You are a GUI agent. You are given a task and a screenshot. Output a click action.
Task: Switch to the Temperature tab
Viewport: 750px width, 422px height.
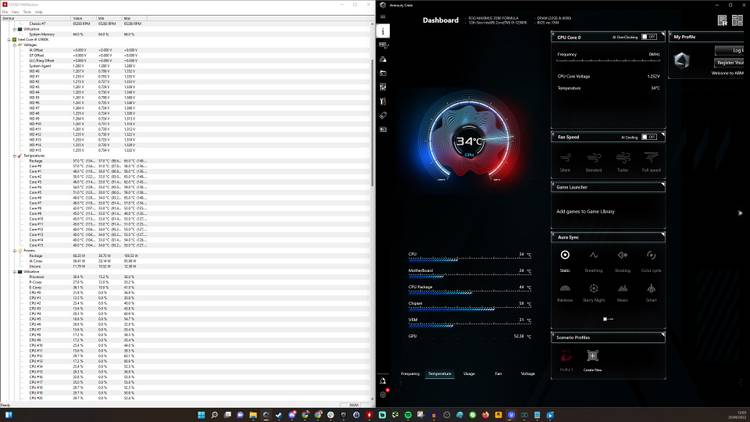coord(440,374)
